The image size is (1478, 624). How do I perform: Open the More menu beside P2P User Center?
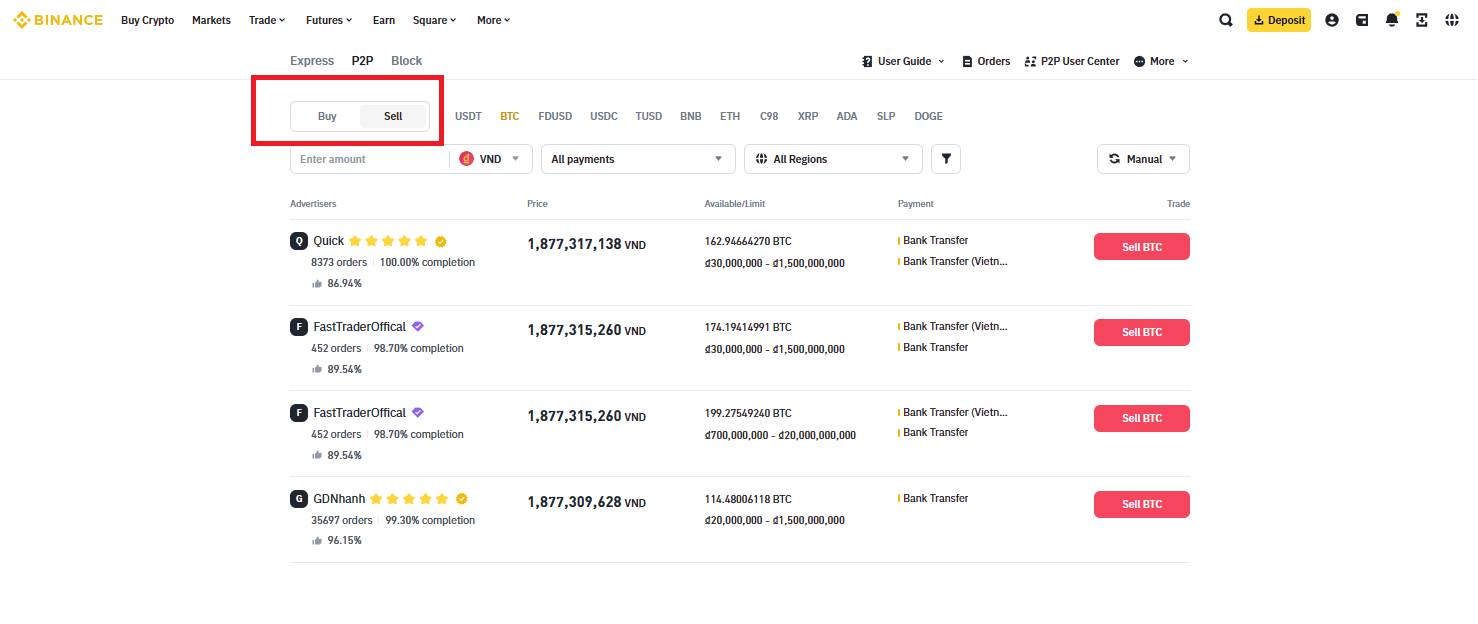click(x=1162, y=61)
